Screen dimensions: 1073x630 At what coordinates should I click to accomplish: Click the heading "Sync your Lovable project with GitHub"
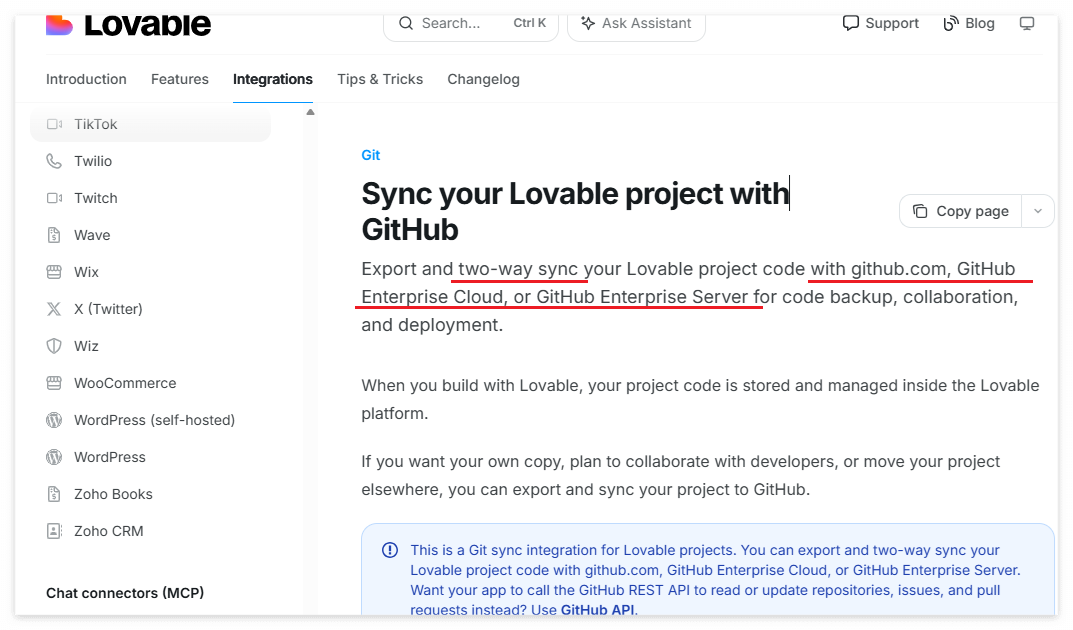(575, 211)
